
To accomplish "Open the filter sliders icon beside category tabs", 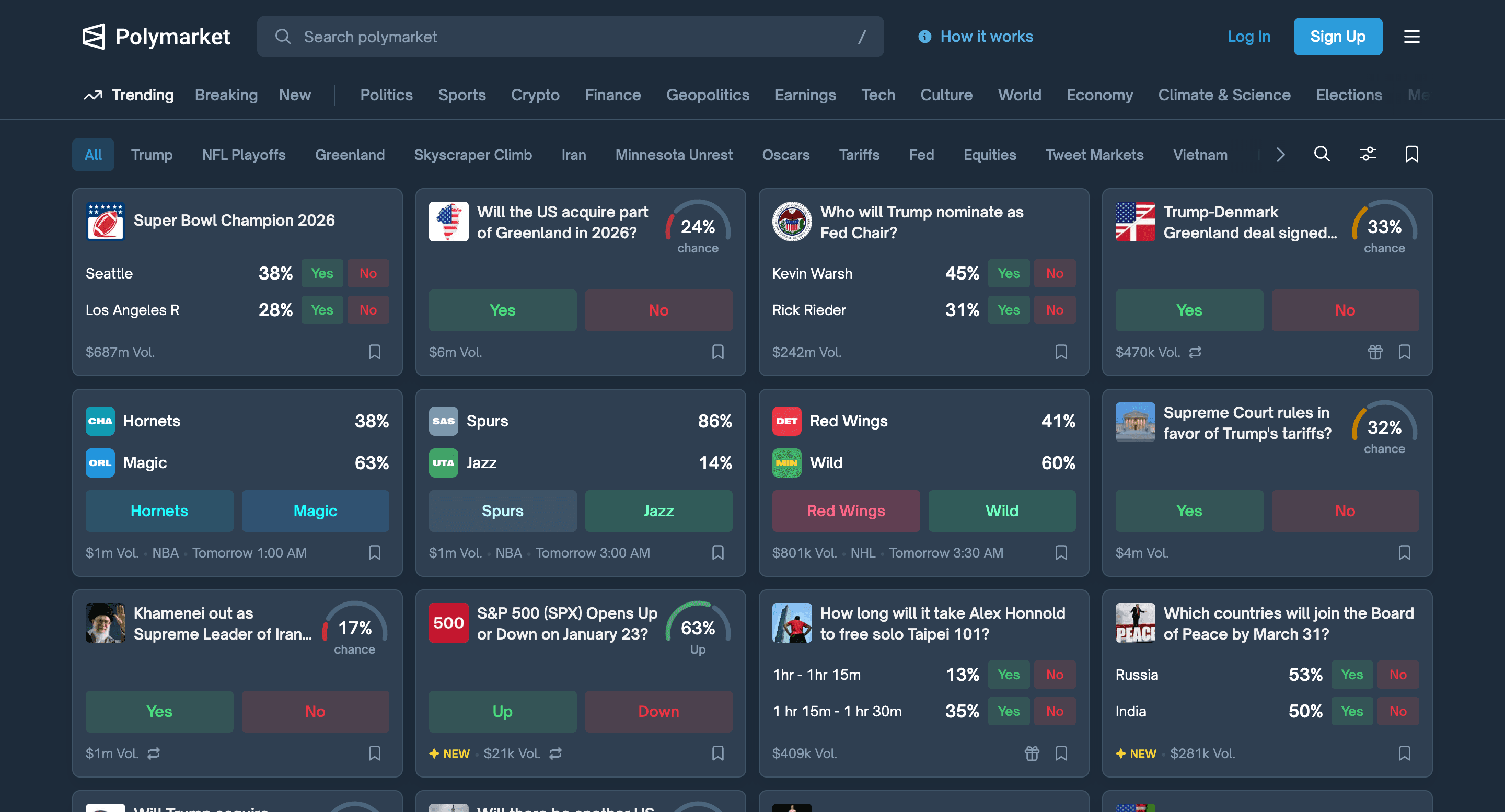I will click(x=1367, y=154).
